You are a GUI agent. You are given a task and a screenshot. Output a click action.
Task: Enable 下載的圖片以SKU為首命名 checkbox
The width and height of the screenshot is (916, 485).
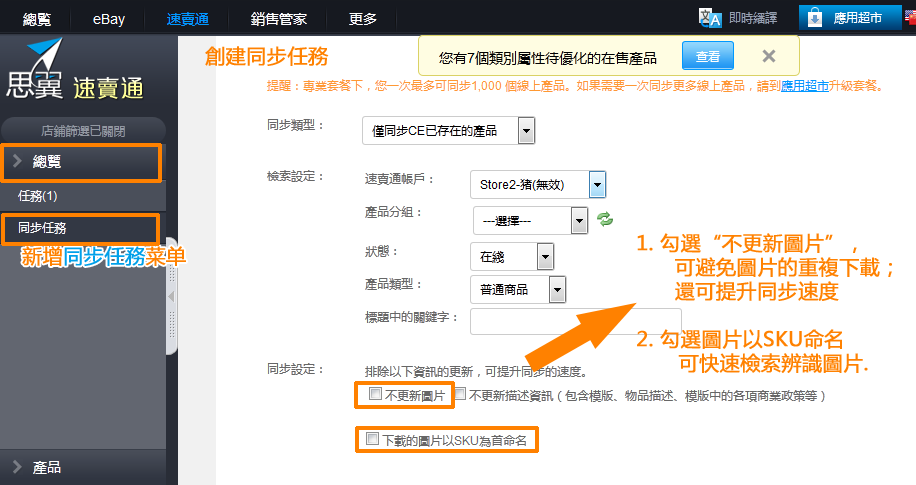[372, 438]
